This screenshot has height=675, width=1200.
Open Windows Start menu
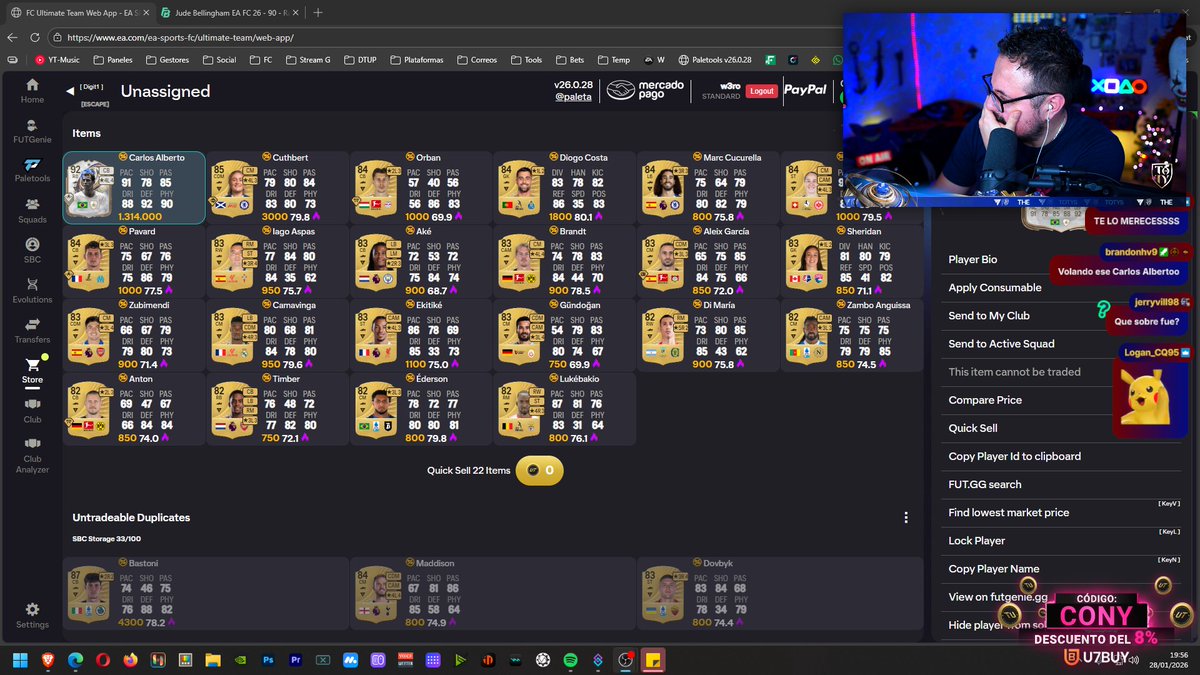click(x=20, y=660)
